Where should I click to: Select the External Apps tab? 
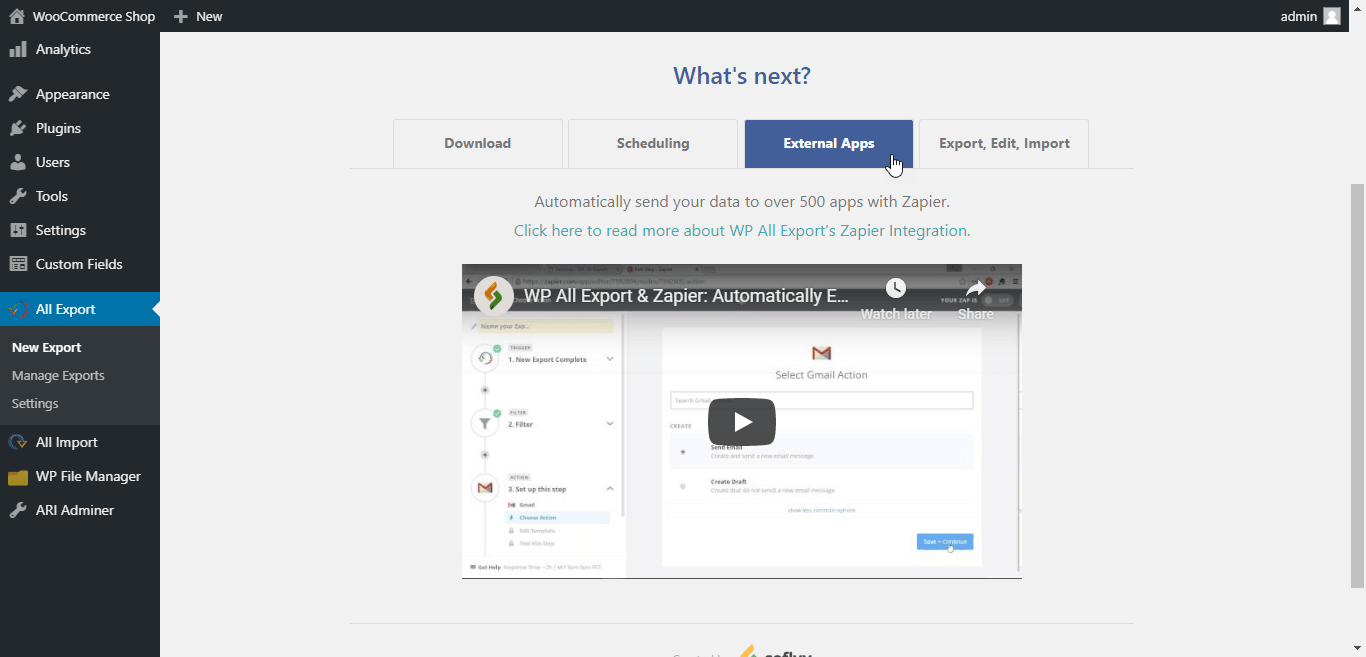829,144
